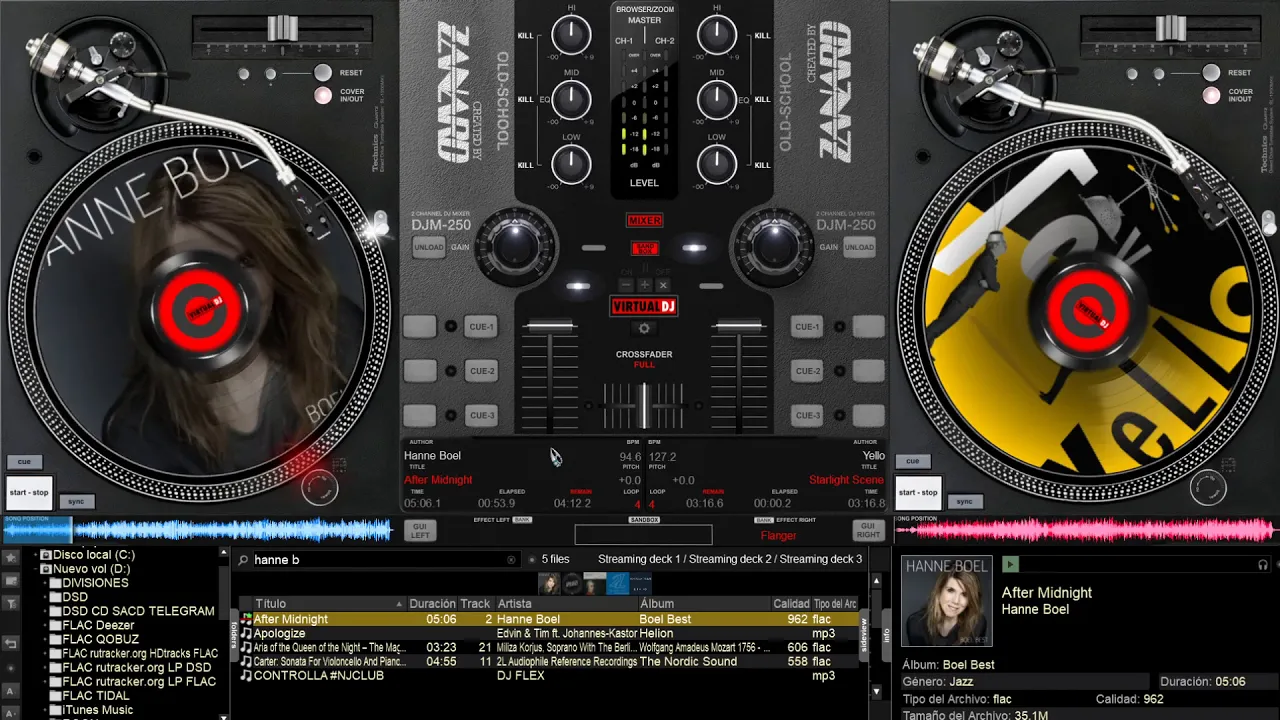The height and width of the screenshot is (720, 1280).
Task: Click the DIVISIONES folder icon
Action: [x=56, y=583]
